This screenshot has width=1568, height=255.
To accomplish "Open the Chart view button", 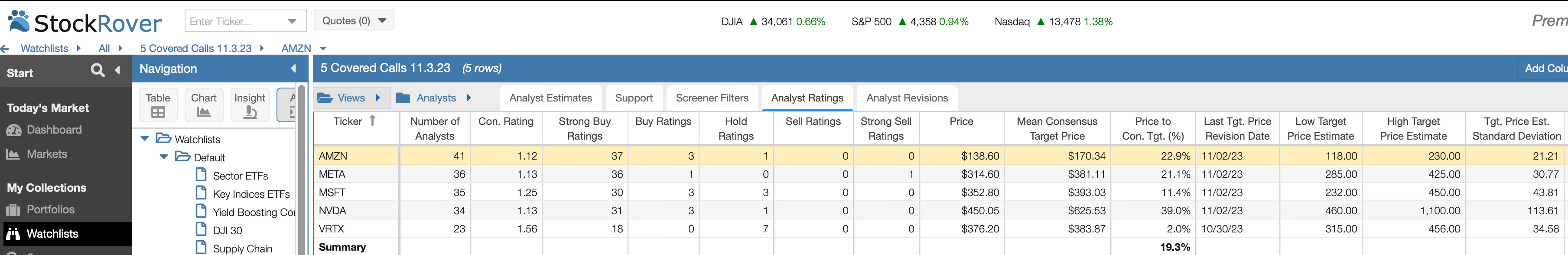I will [203, 105].
